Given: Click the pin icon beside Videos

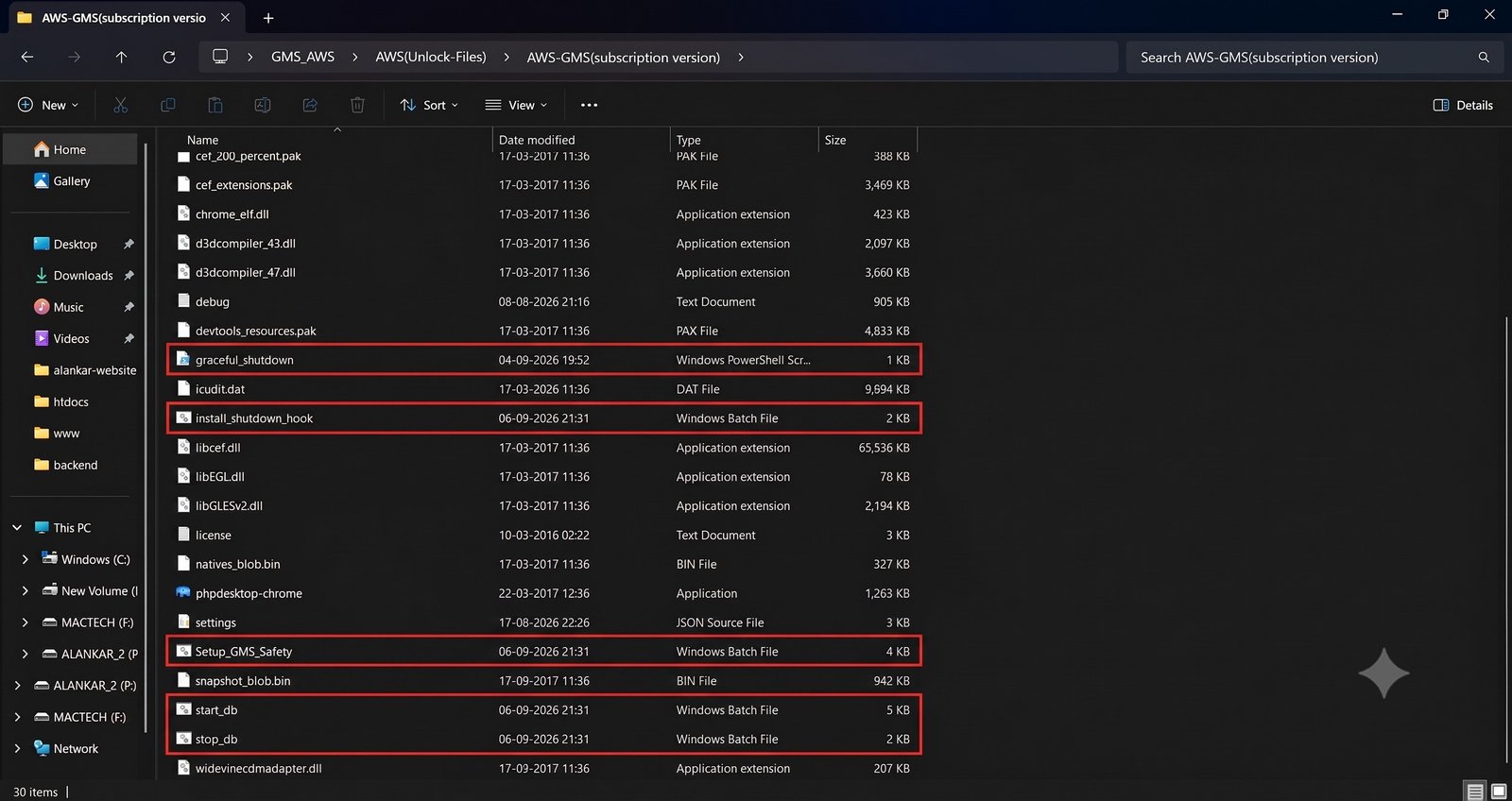Looking at the screenshot, I should pos(129,338).
